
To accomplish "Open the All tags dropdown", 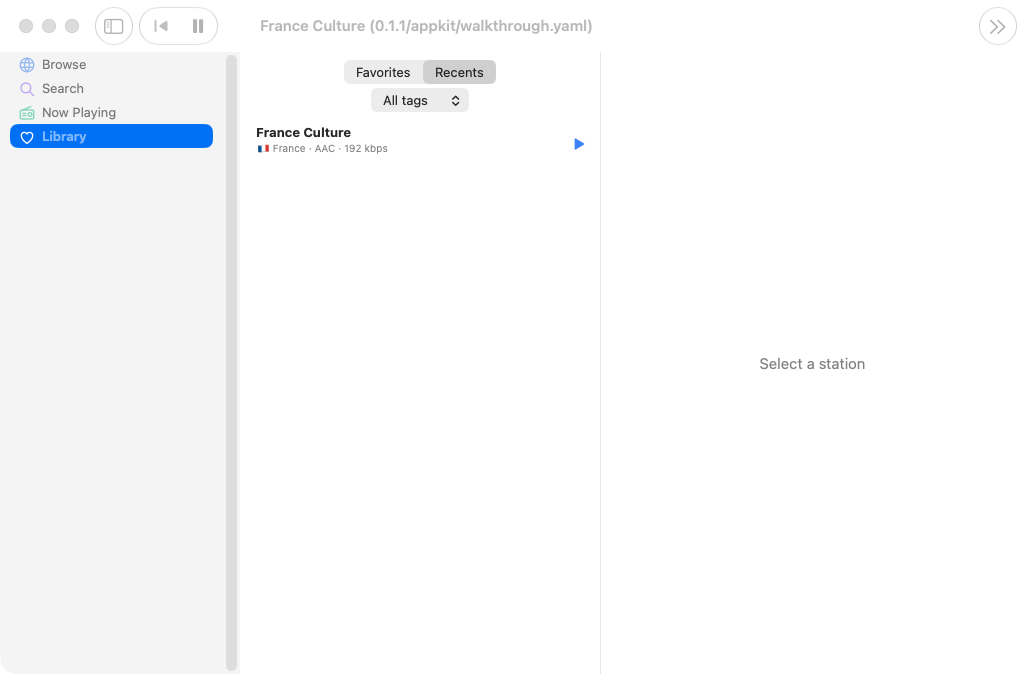I will 420,101.
